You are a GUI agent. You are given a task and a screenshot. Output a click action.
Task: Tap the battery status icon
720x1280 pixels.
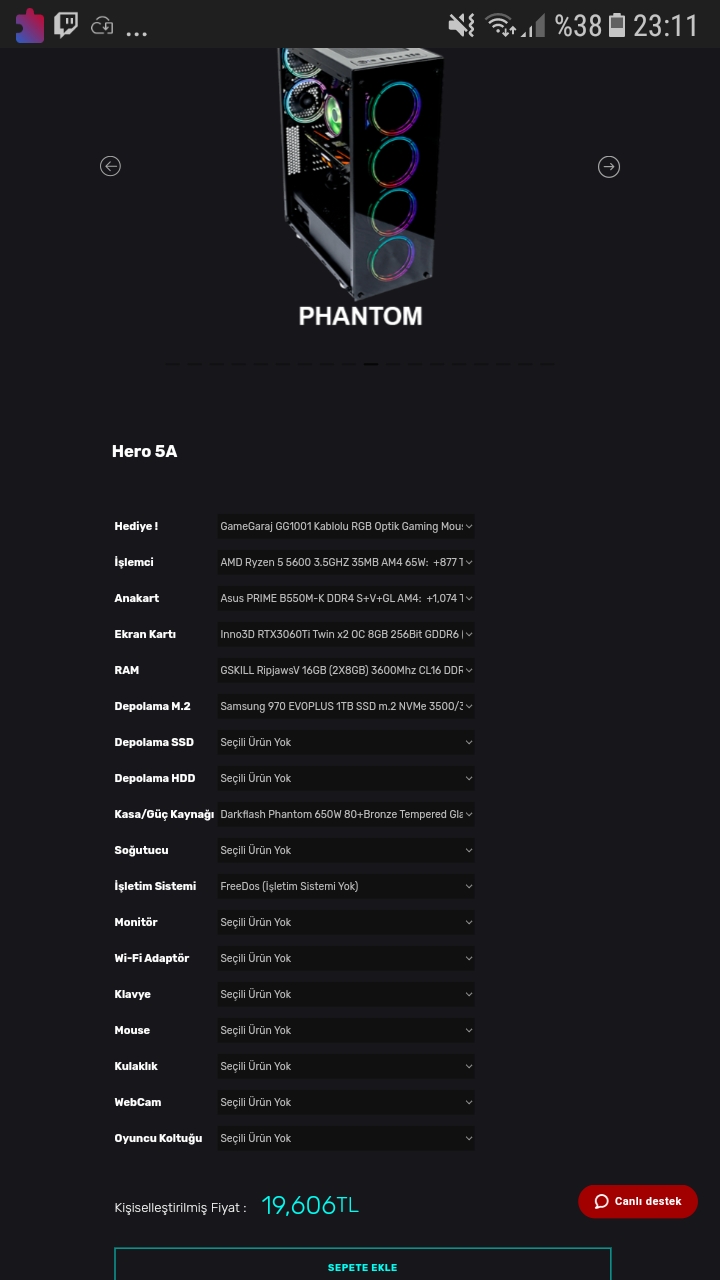pos(617,25)
